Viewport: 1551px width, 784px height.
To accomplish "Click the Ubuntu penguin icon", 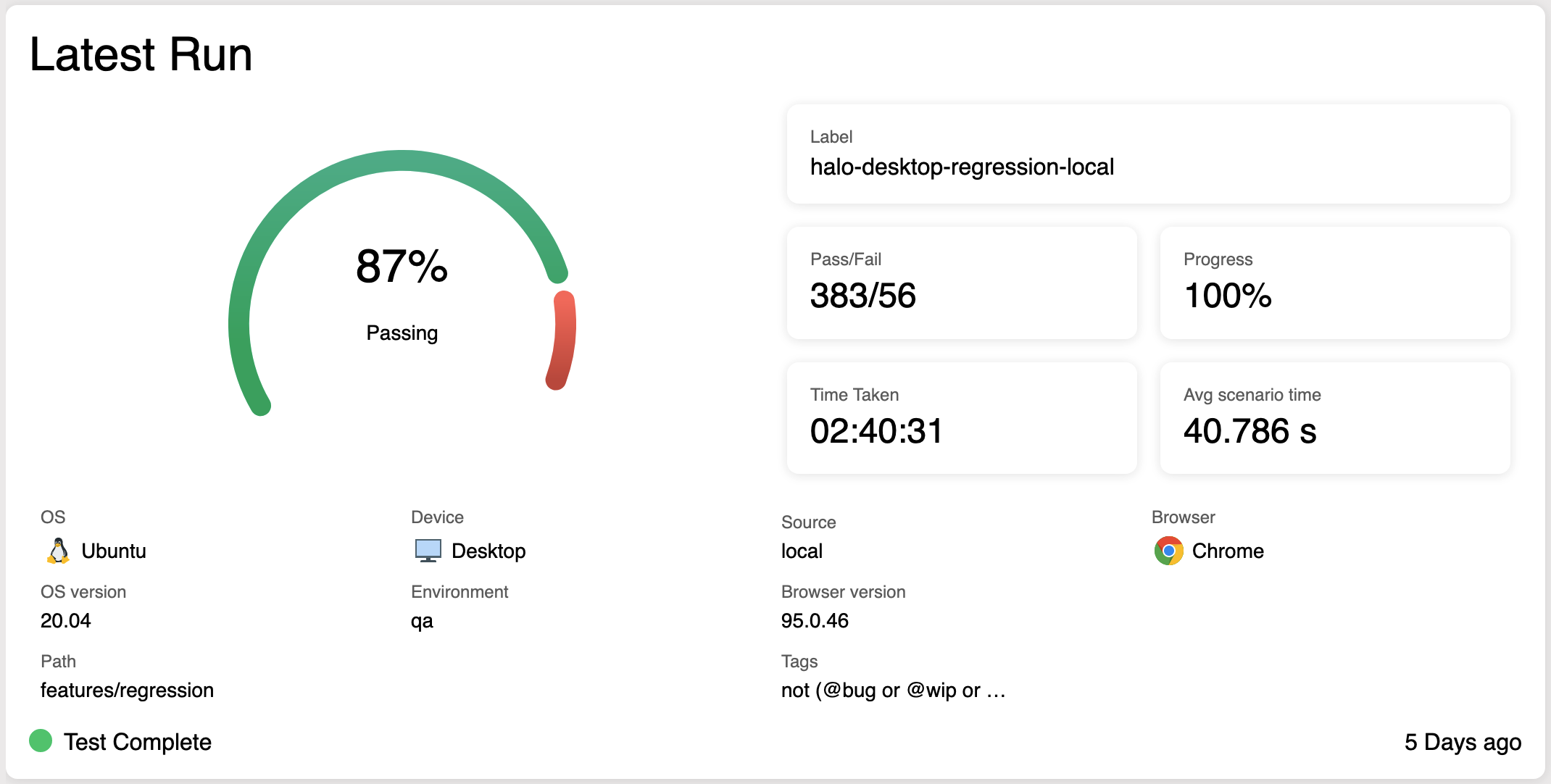I will (58, 551).
